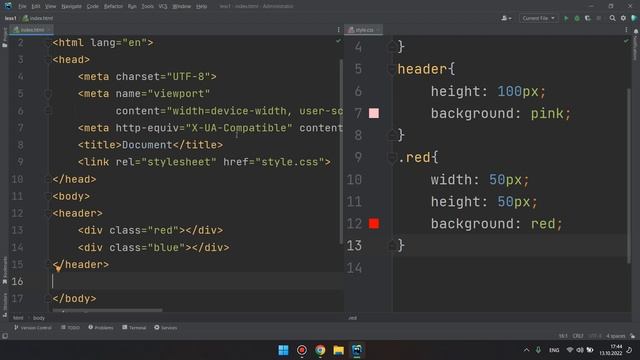
Task: Open the Window menu
Action: [182, 6]
